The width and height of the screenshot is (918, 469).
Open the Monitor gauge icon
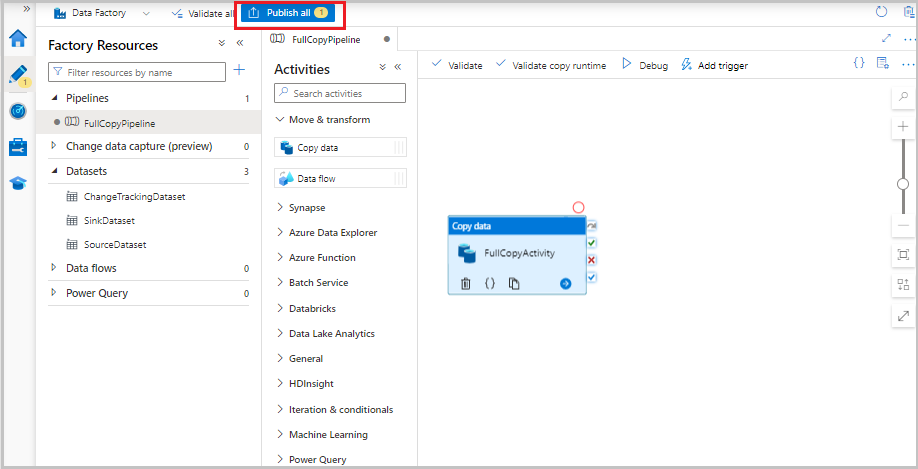point(18,111)
